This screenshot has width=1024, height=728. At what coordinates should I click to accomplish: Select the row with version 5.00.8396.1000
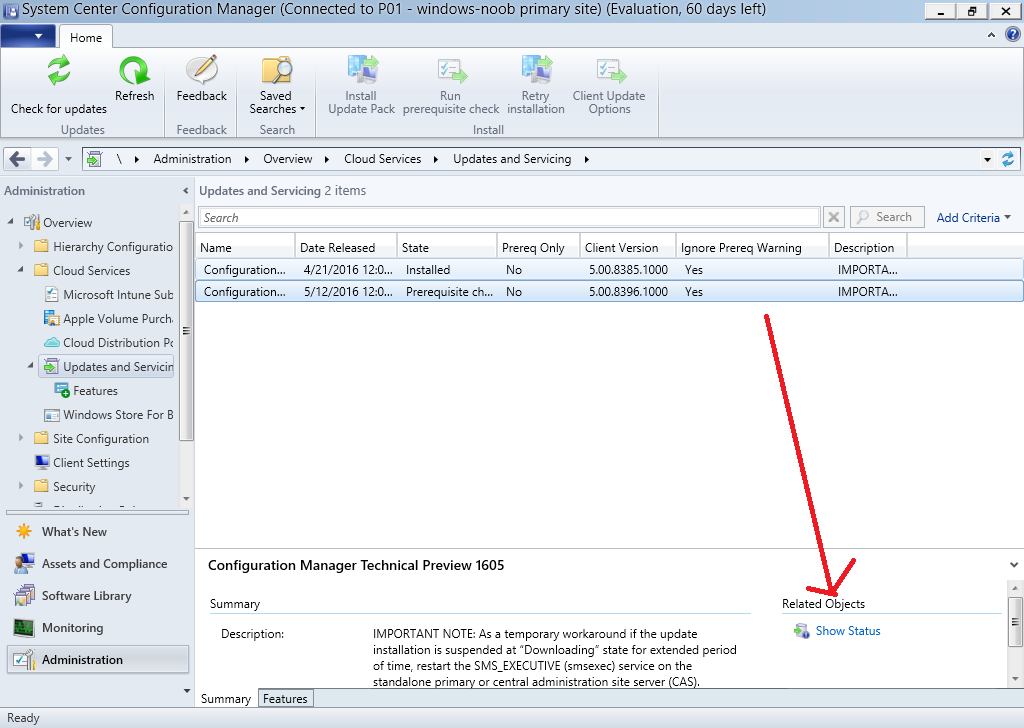(609, 292)
